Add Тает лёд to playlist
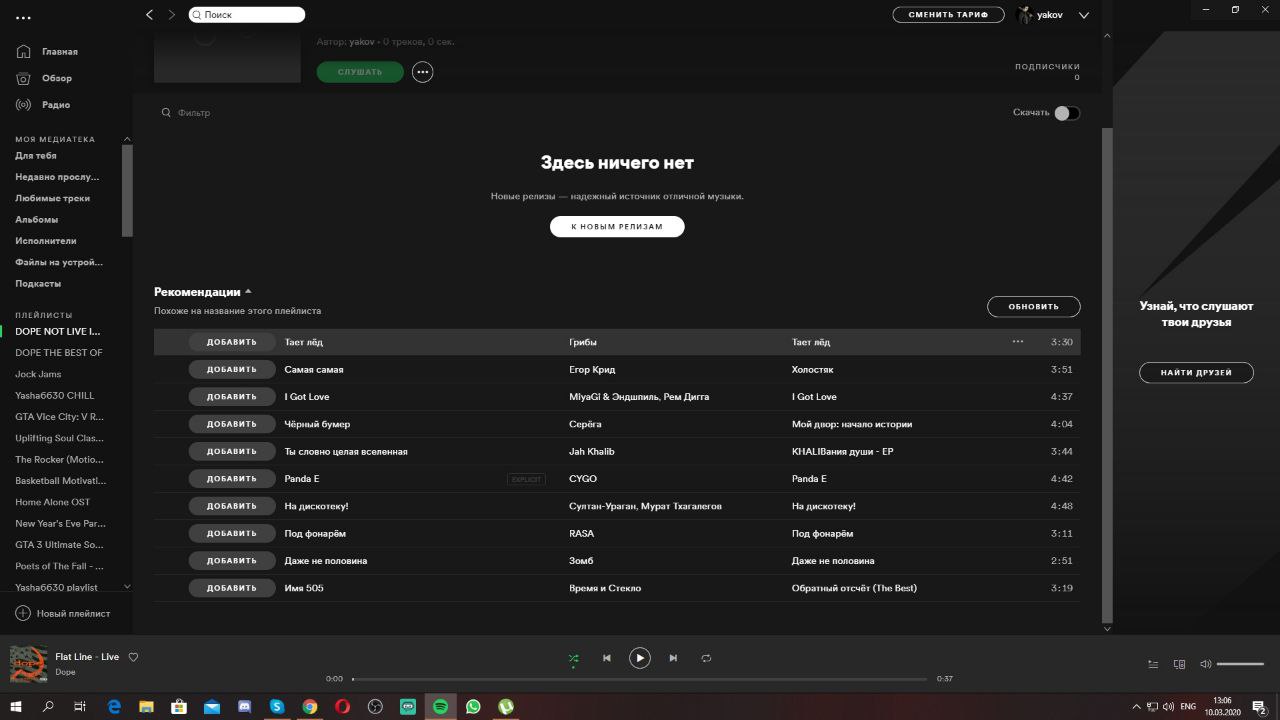1280x720 pixels. pyautogui.click(x=232, y=342)
